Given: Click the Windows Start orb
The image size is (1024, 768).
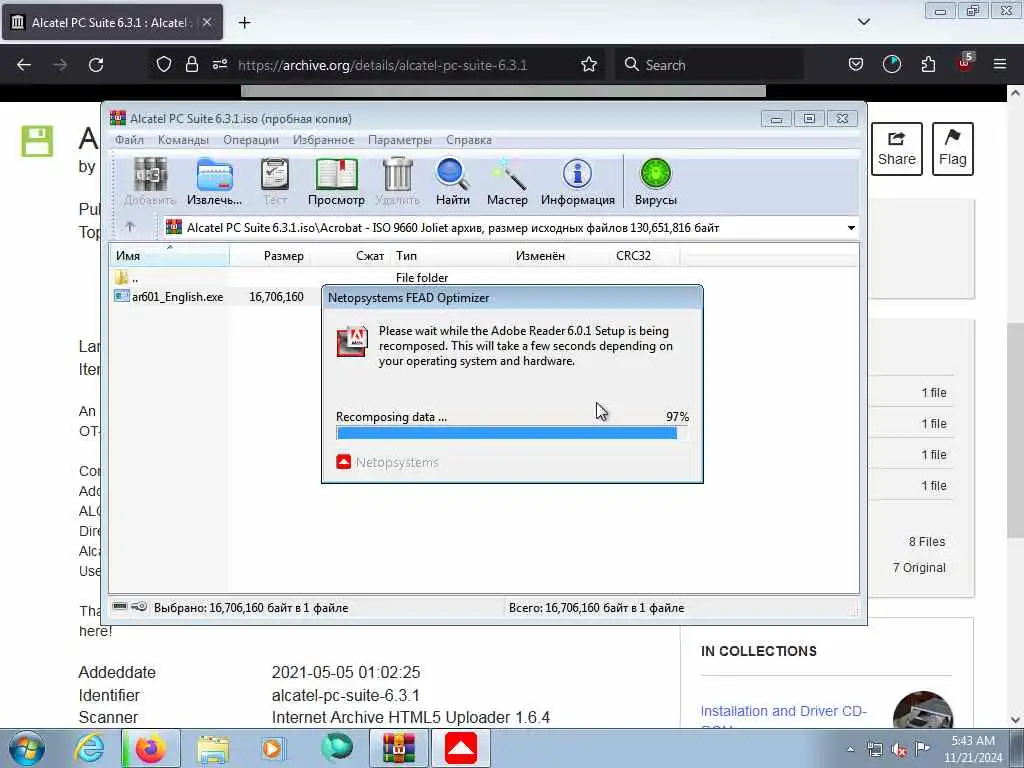Looking at the screenshot, I should pos(27,748).
